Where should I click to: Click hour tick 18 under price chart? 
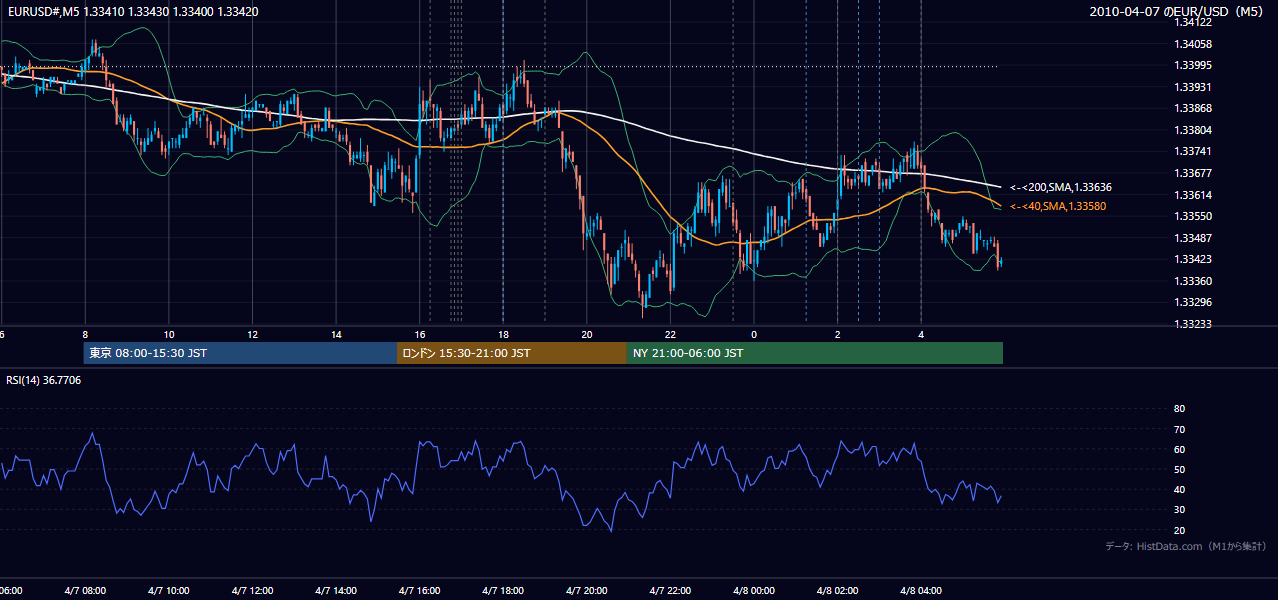(504, 334)
